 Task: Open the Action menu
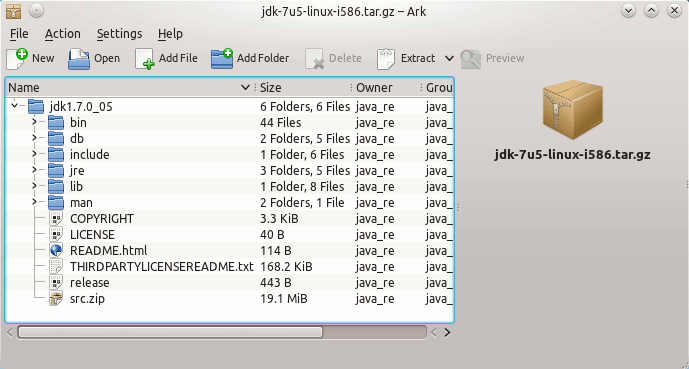[63, 34]
